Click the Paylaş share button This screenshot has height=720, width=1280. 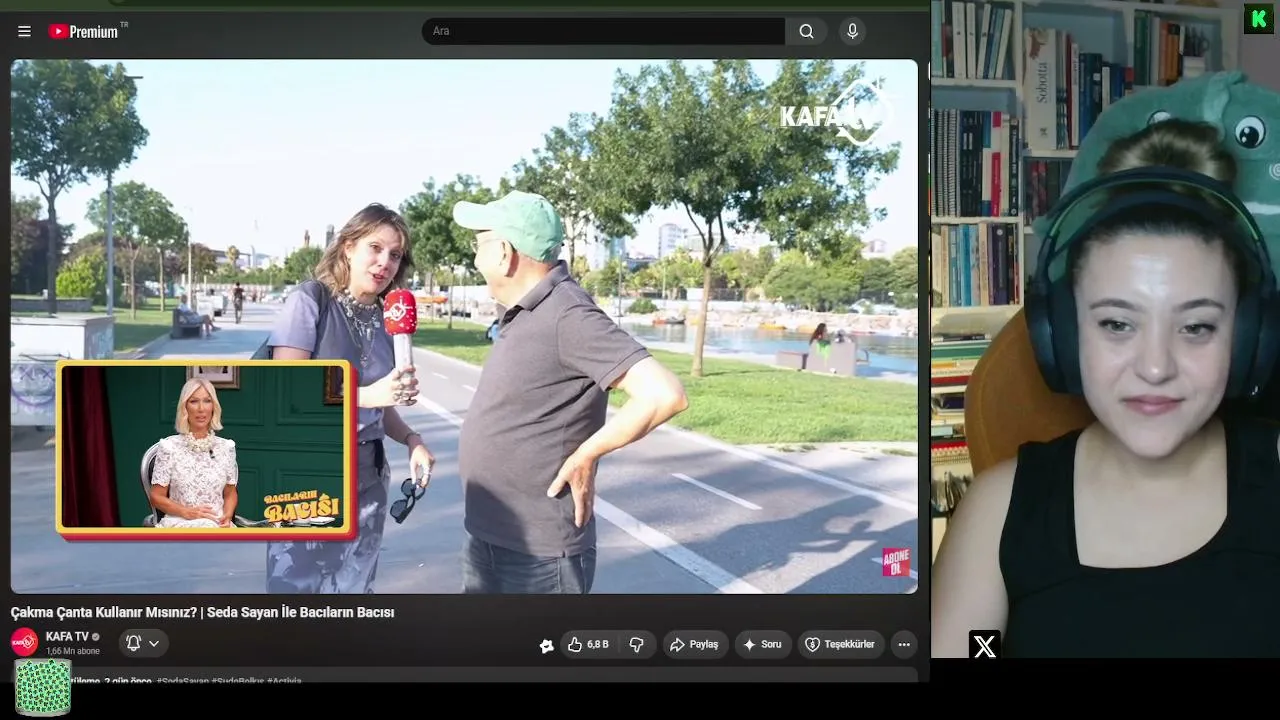(694, 645)
